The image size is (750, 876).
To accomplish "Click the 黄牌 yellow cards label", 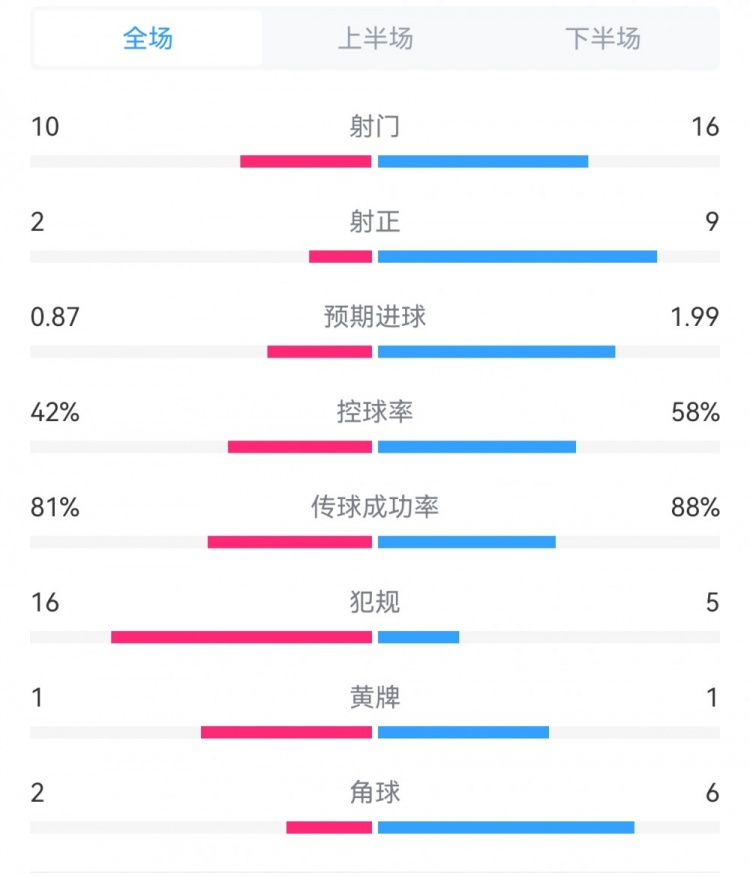I will [x=375, y=697].
